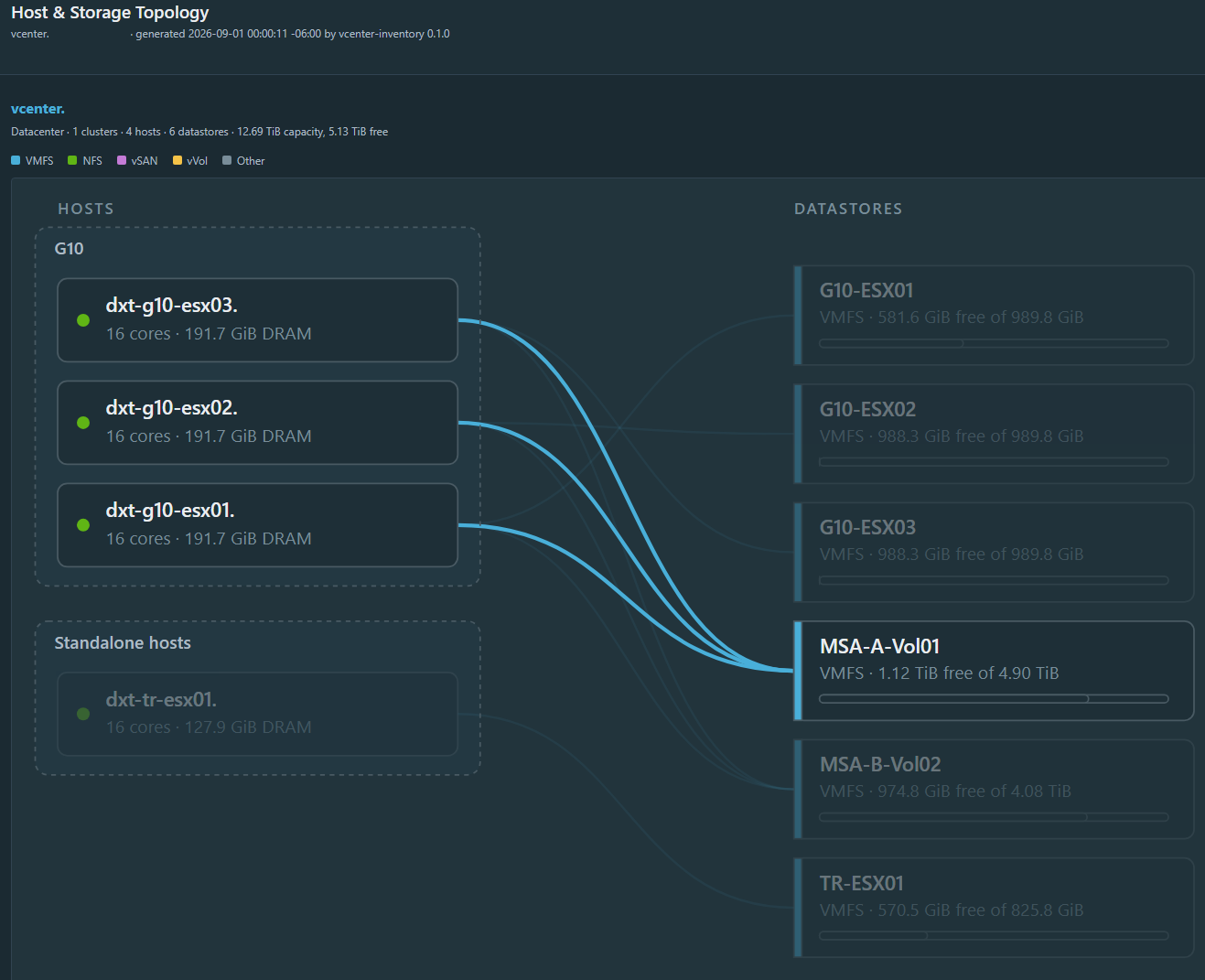
Task: Open the vcenter datacenter link
Action: click(38, 109)
